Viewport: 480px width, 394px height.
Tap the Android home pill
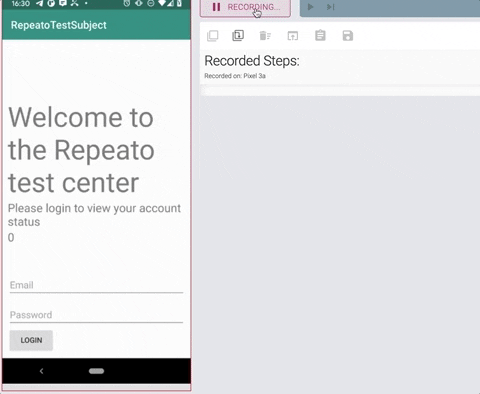coord(96,371)
